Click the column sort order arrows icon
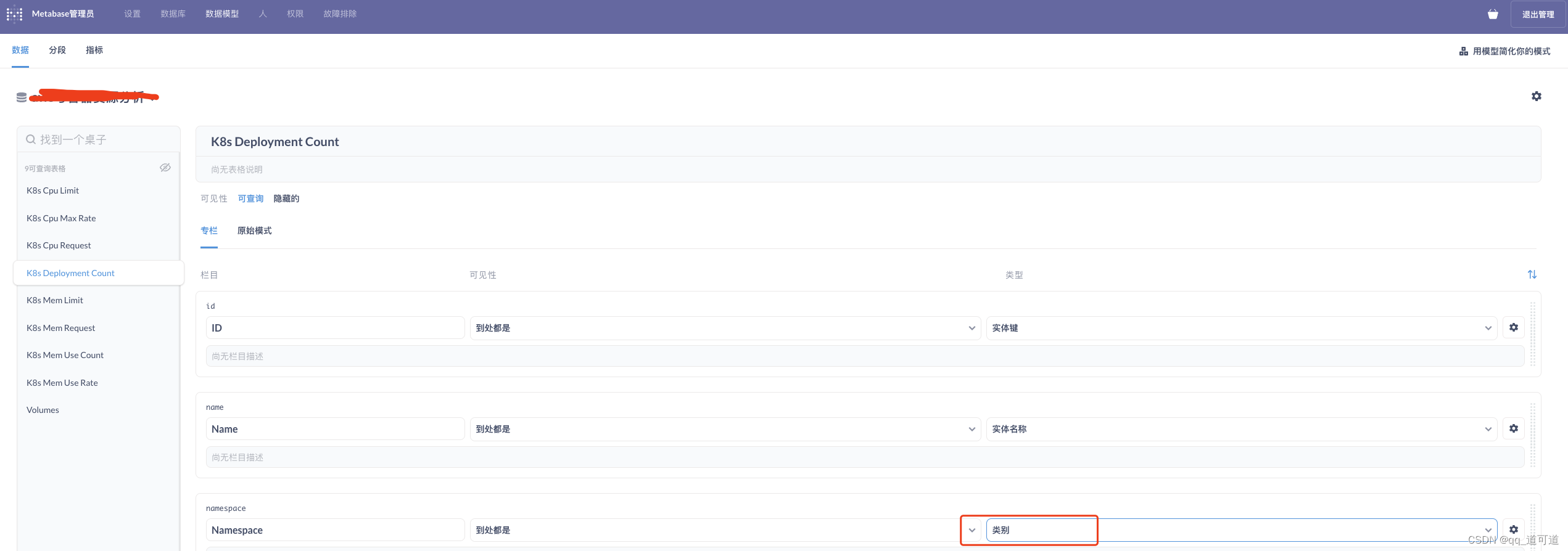This screenshot has height=551, width=1568. (x=1532, y=274)
